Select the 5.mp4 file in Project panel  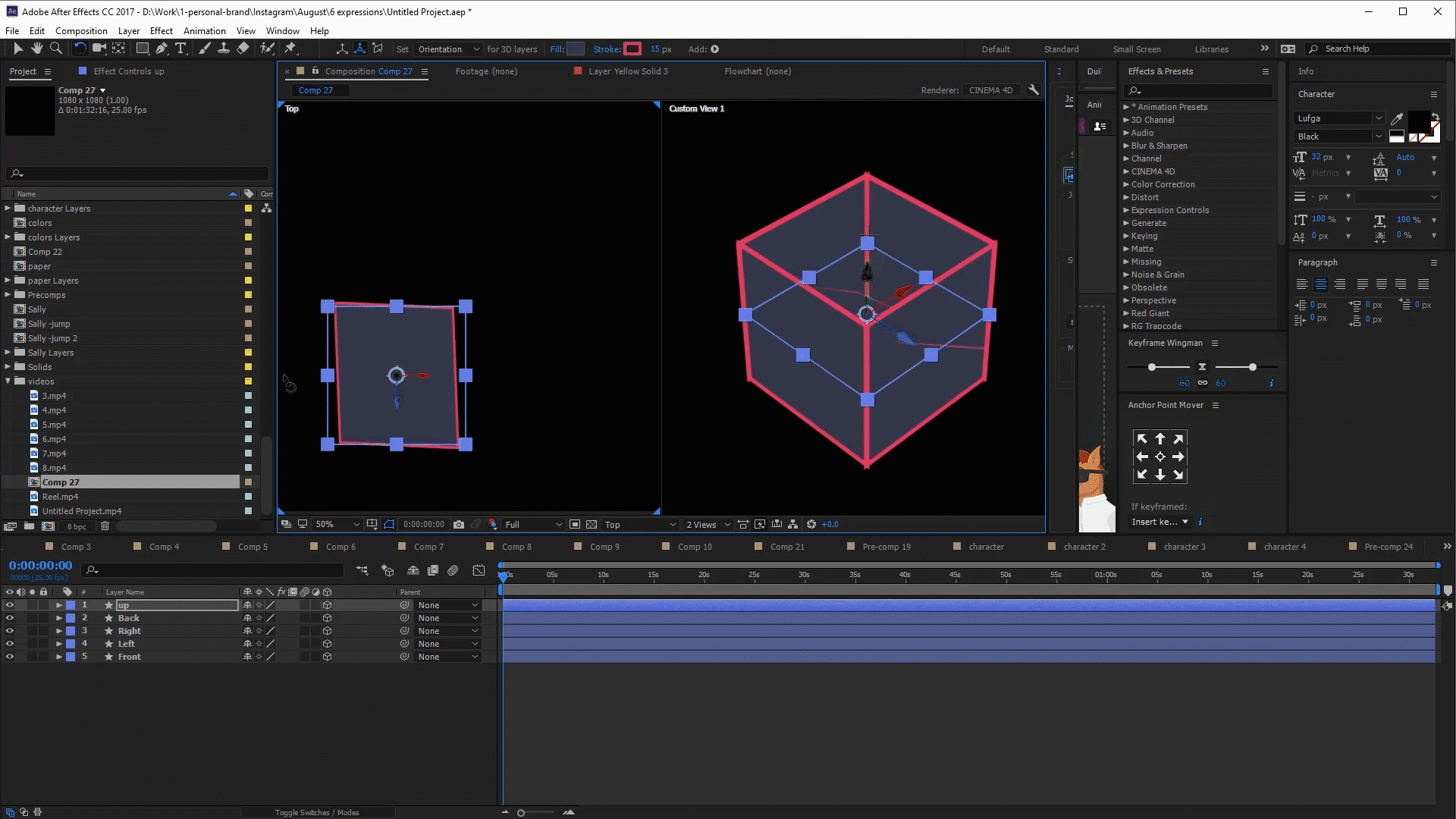[x=54, y=425]
